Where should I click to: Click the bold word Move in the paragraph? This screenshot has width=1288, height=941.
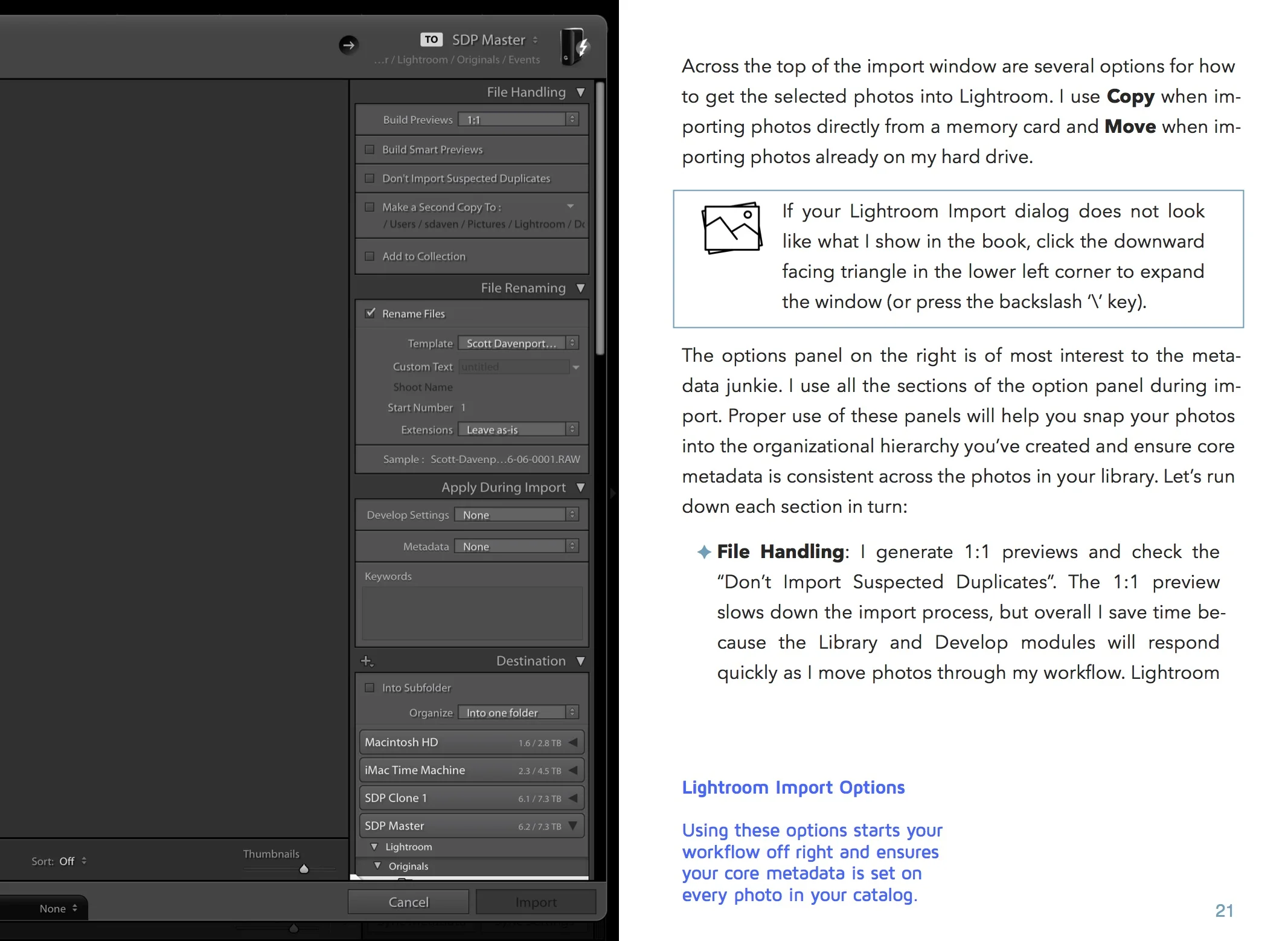coord(1130,127)
